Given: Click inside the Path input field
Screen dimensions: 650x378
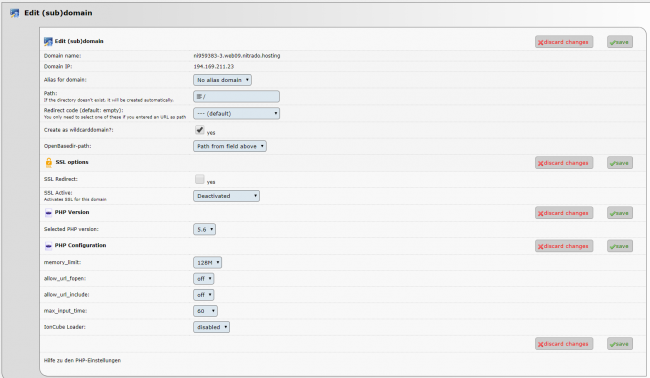Looking at the screenshot, I should click(x=236, y=97).
